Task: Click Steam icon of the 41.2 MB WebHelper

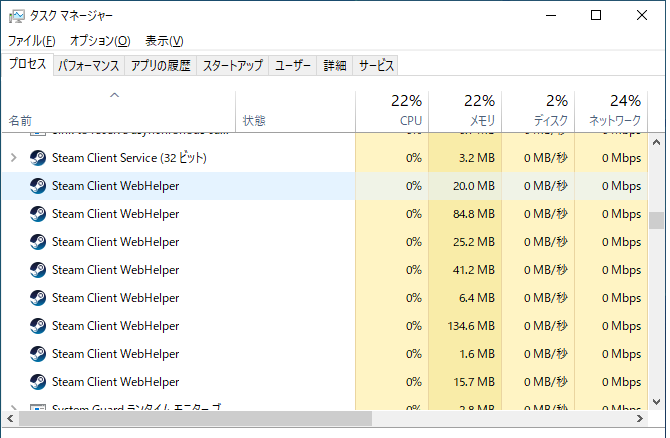Action: (x=38, y=270)
